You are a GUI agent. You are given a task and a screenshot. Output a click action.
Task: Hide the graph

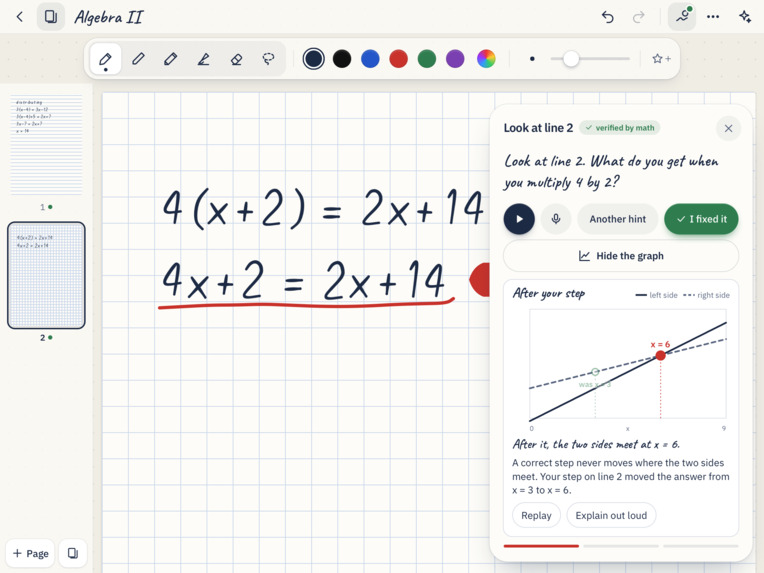click(621, 256)
